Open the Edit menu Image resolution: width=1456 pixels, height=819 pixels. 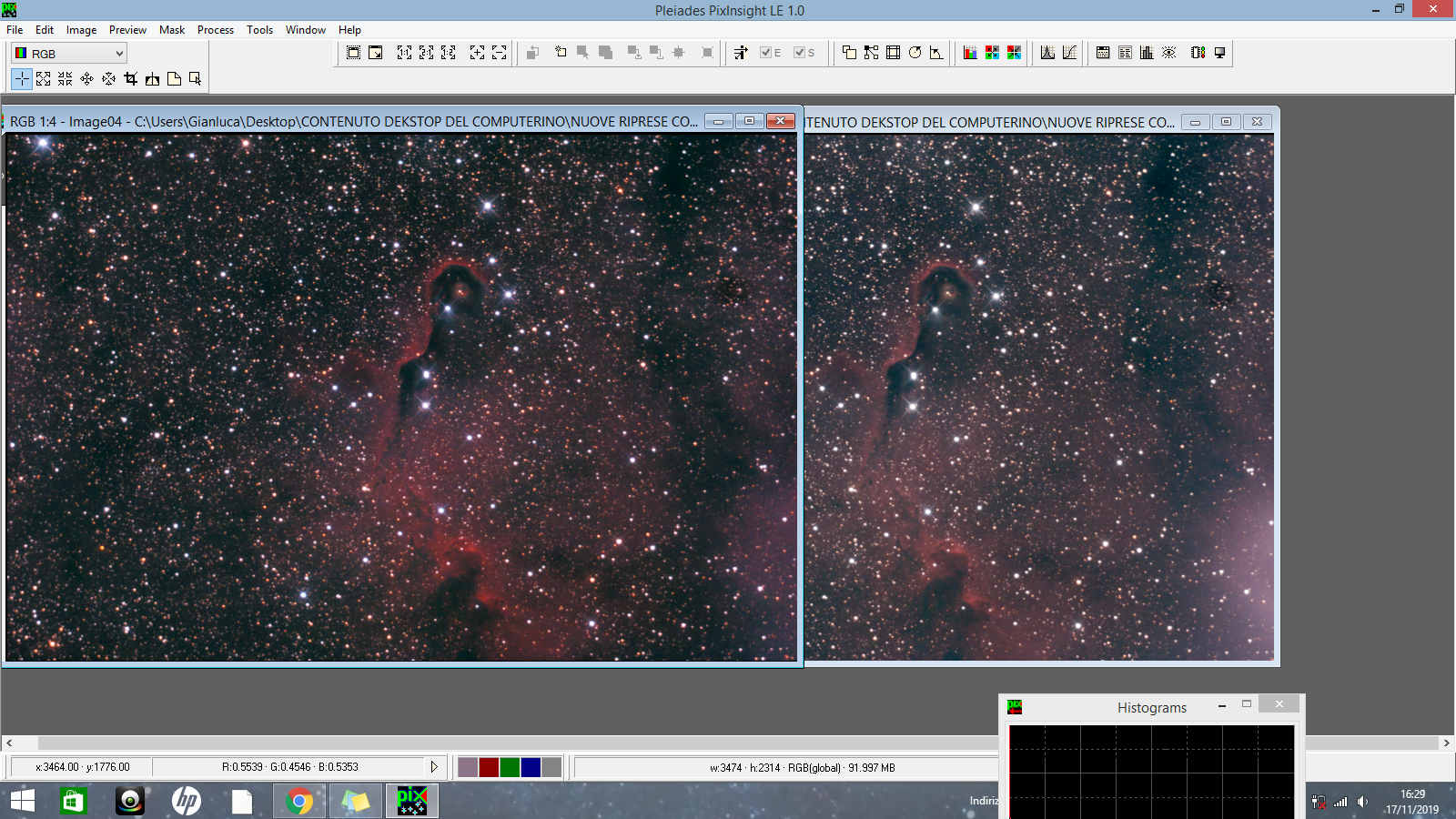click(x=45, y=30)
